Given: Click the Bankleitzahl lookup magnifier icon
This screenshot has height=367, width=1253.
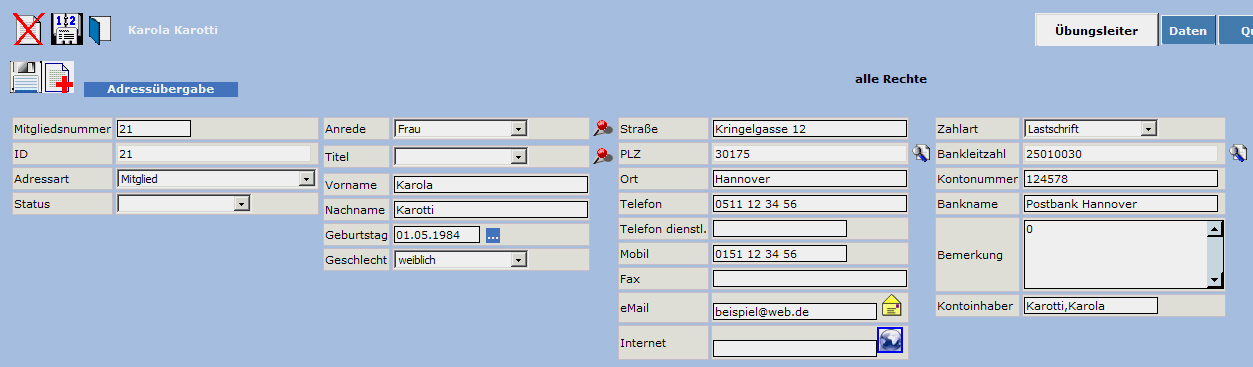Looking at the screenshot, I should point(1239,153).
